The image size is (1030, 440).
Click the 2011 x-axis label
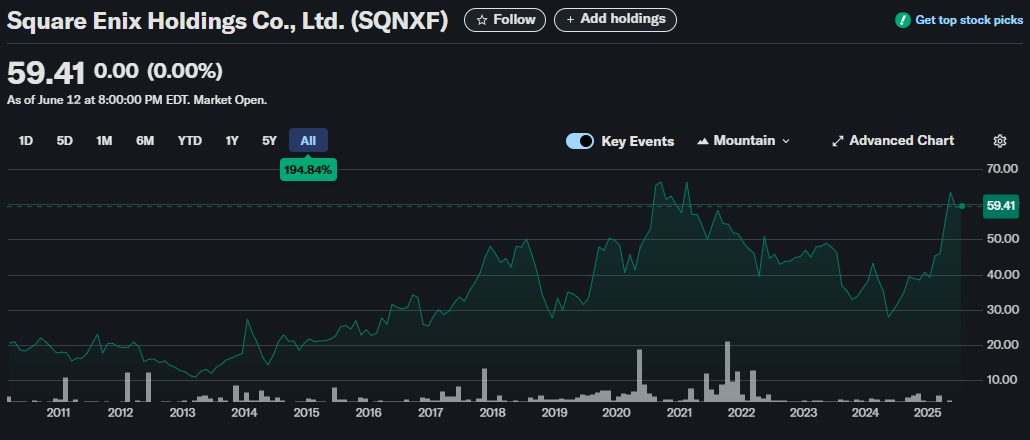point(58,413)
